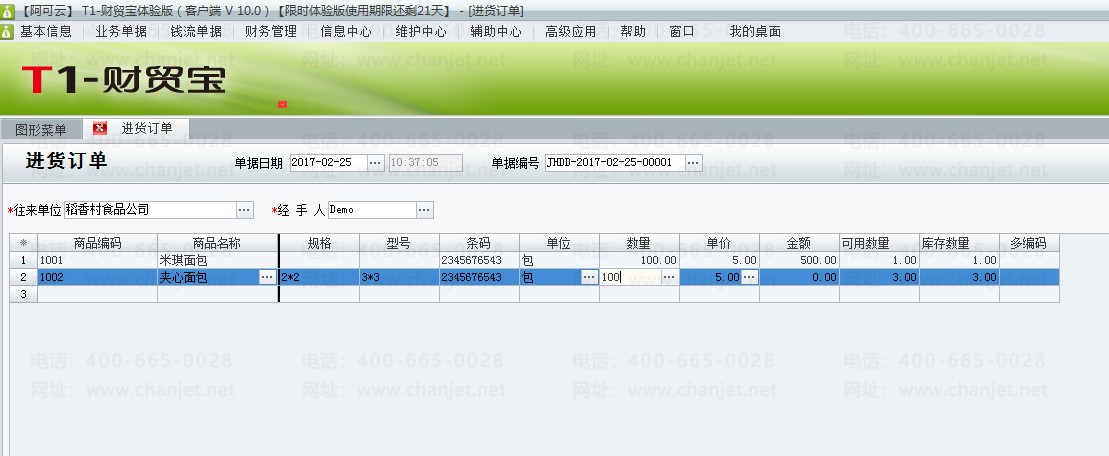
Task: Click the 2*2 specification cell
Action: point(319,277)
